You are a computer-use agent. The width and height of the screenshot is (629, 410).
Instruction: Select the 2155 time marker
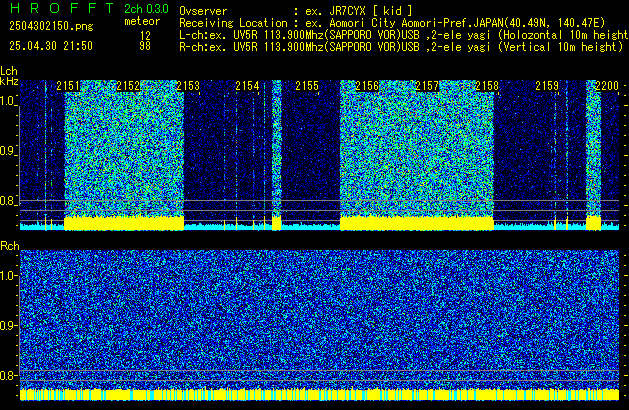click(307, 86)
